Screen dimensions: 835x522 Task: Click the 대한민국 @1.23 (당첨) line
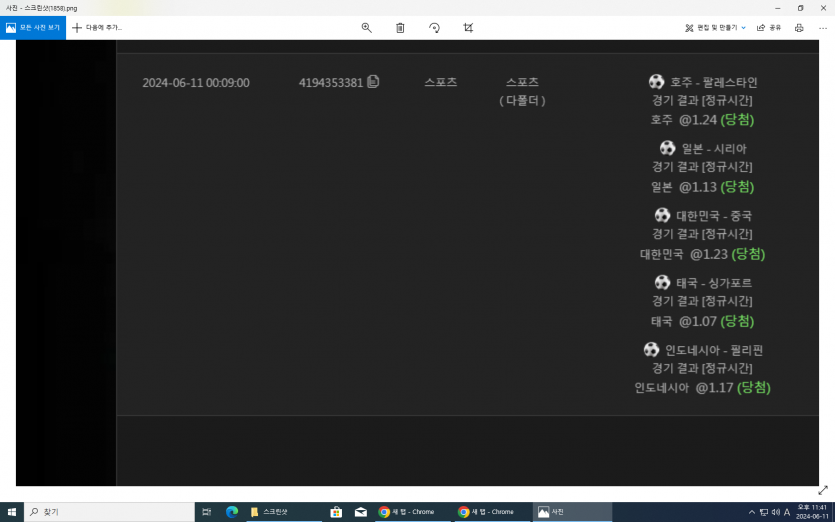coord(702,254)
